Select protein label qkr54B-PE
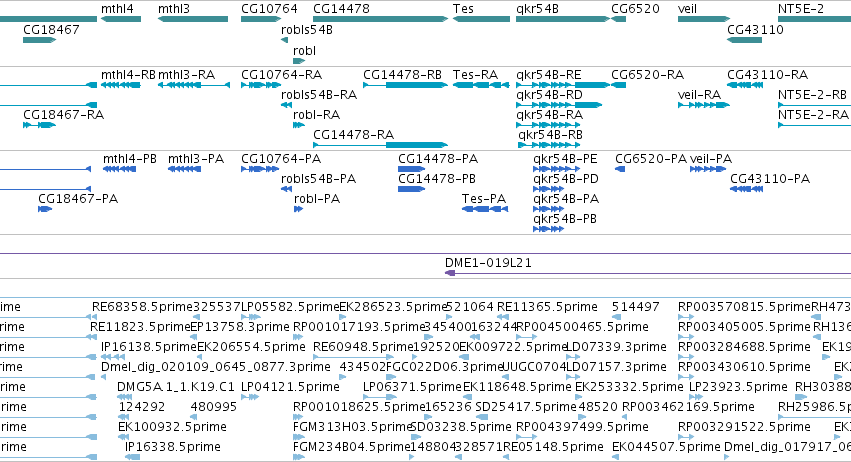851x462 pixels. (565, 159)
